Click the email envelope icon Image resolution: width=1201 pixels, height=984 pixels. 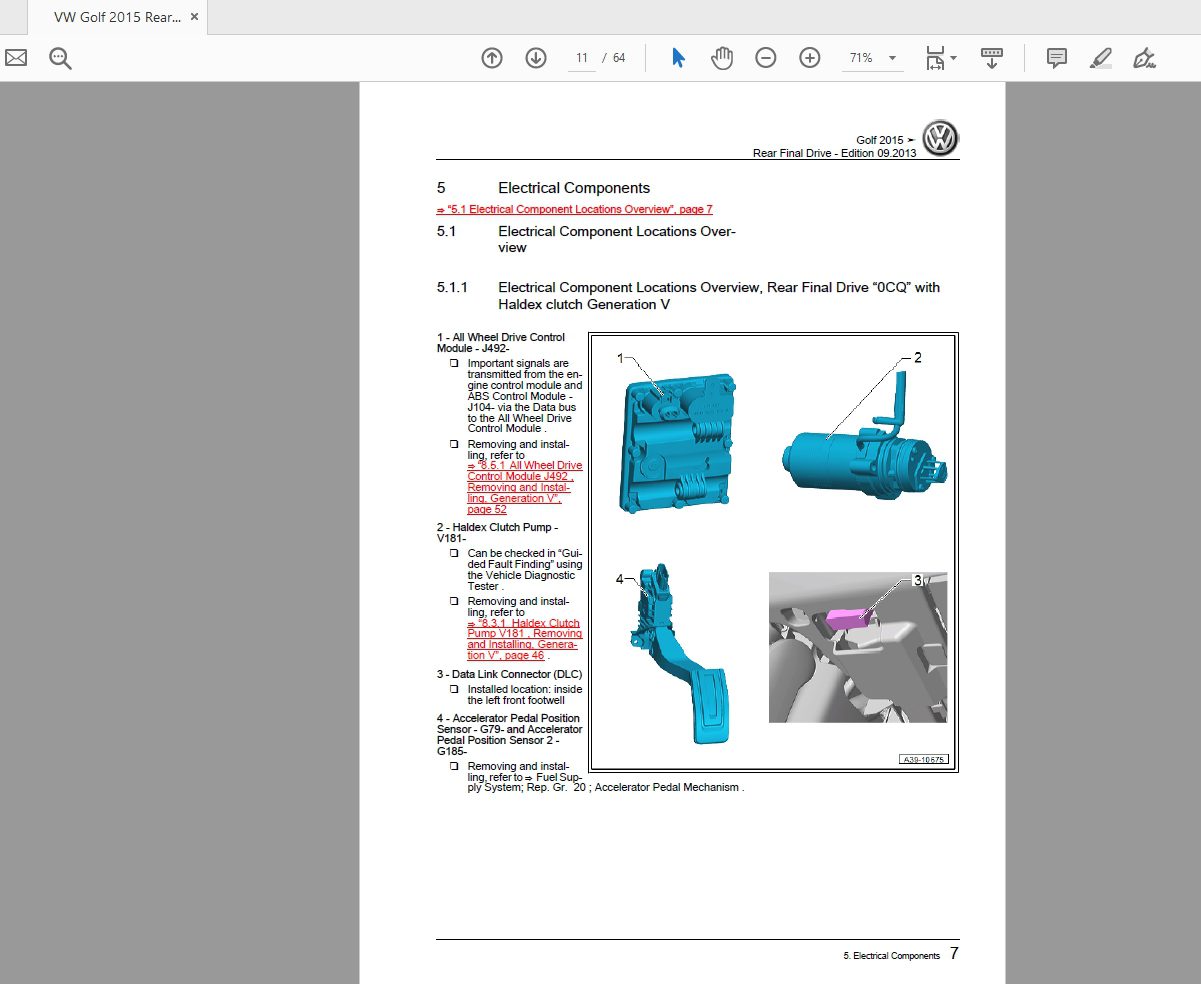[x=16, y=58]
